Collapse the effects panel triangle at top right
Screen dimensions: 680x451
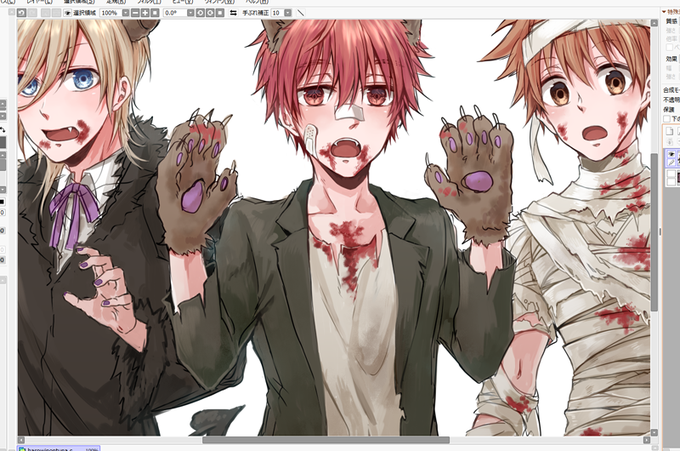(x=664, y=12)
